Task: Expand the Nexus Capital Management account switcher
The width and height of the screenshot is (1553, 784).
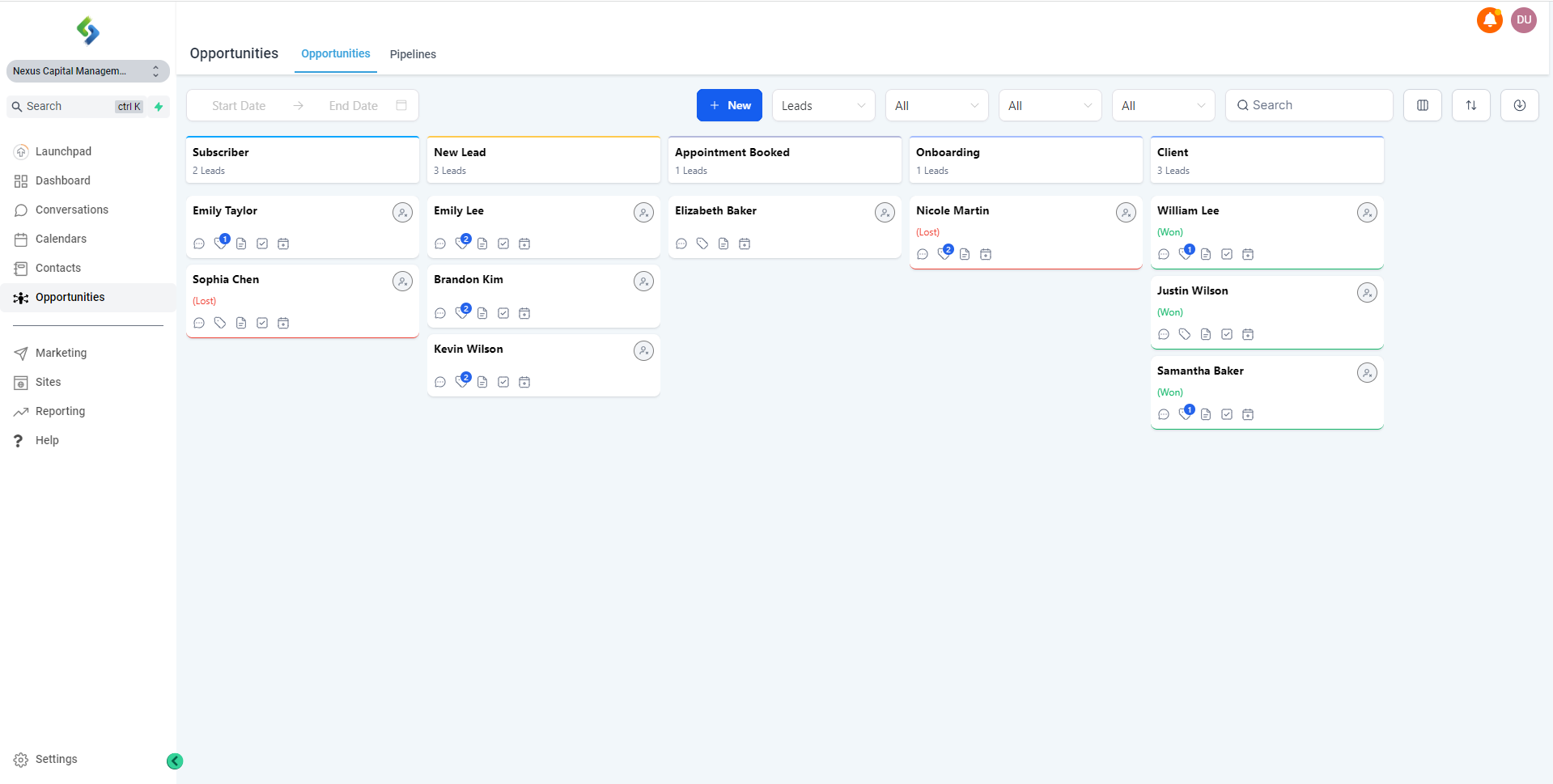Action: 87,71
